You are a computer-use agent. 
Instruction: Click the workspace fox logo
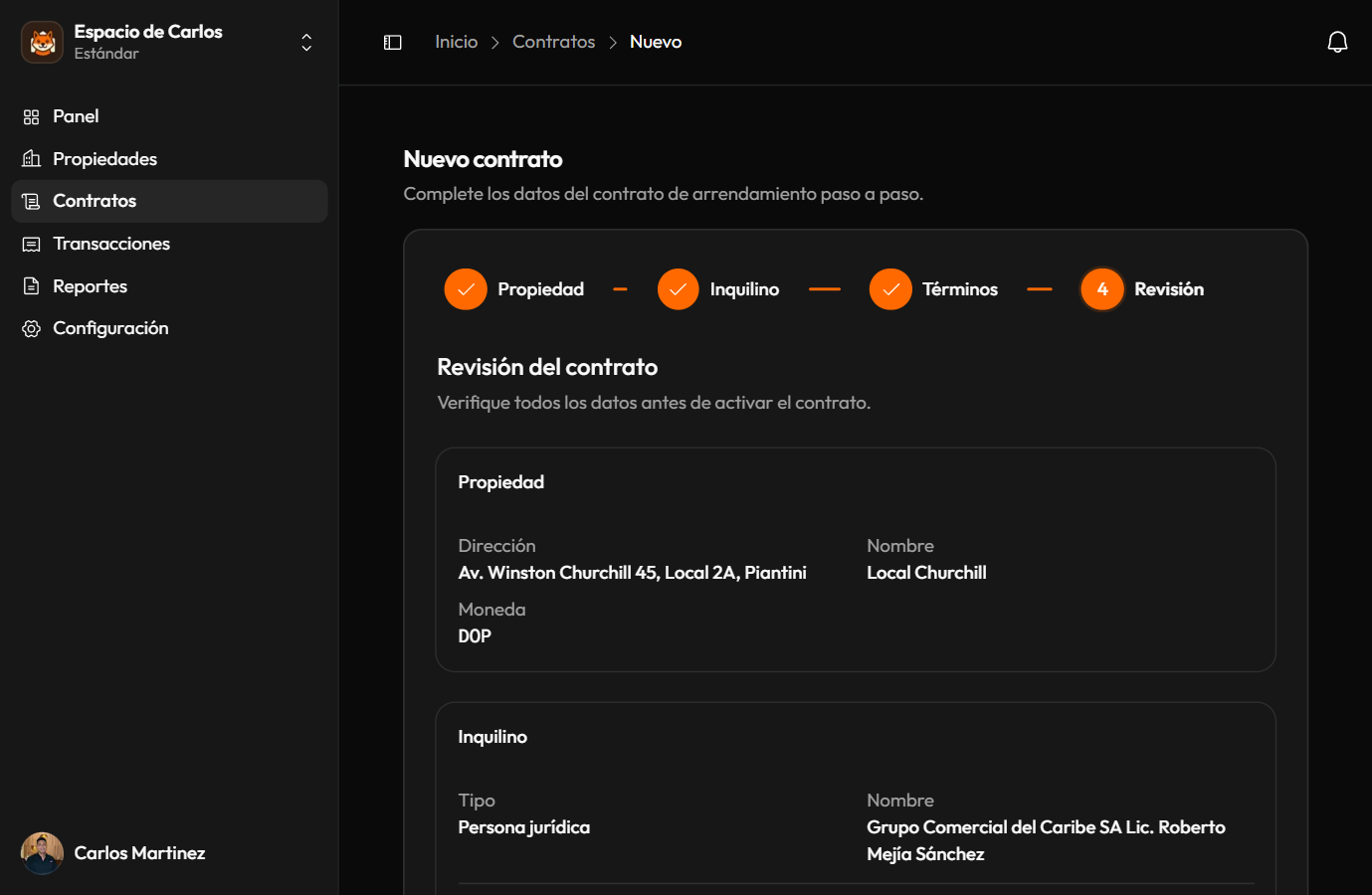pyautogui.click(x=42, y=42)
